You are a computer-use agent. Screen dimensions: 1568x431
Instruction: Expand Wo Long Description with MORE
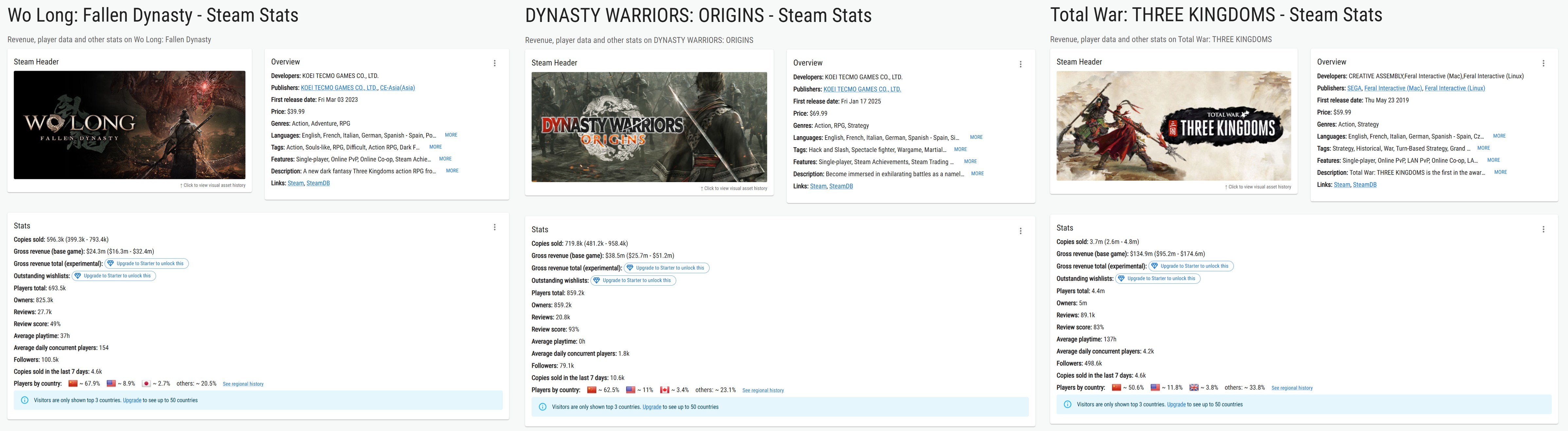(x=452, y=171)
